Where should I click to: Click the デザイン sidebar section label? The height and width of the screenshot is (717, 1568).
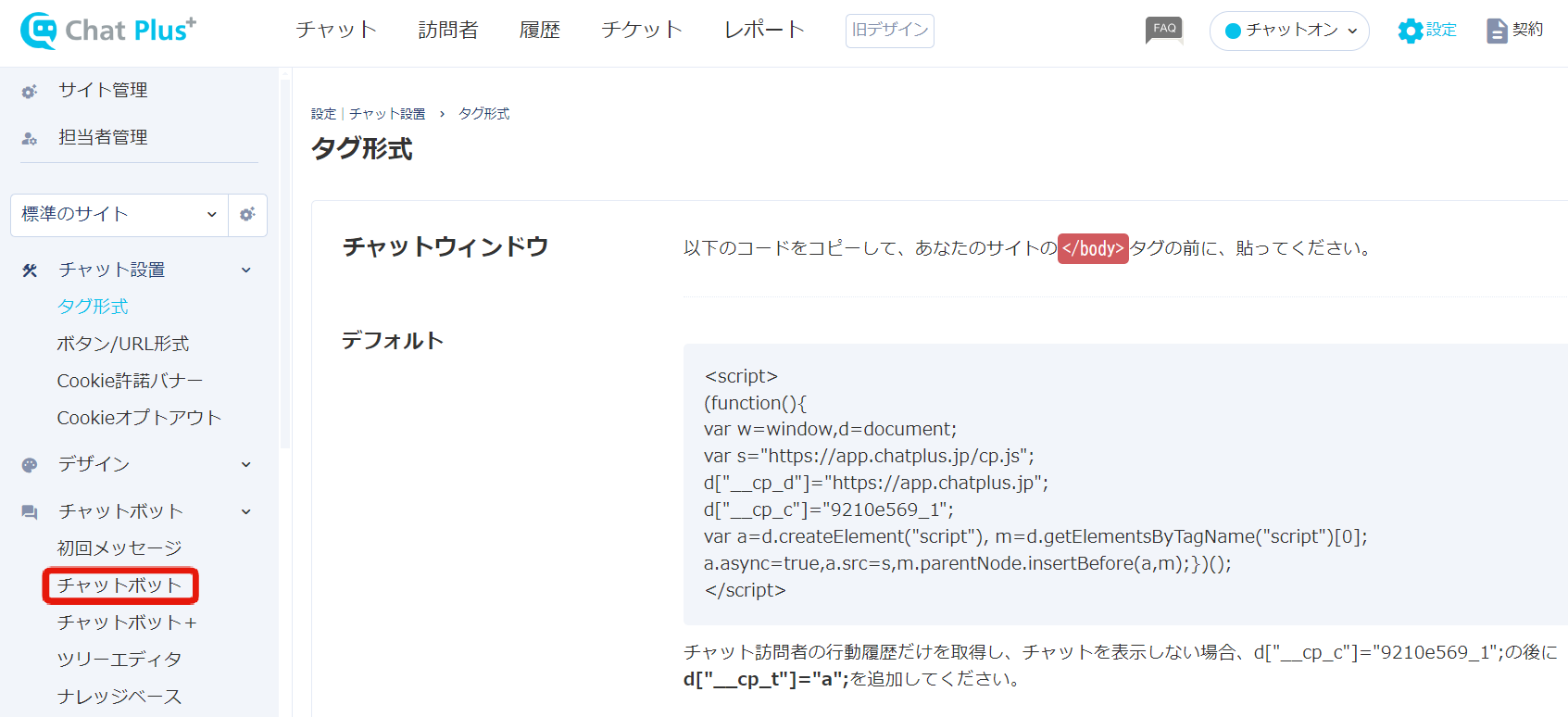[x=94, y=464]
